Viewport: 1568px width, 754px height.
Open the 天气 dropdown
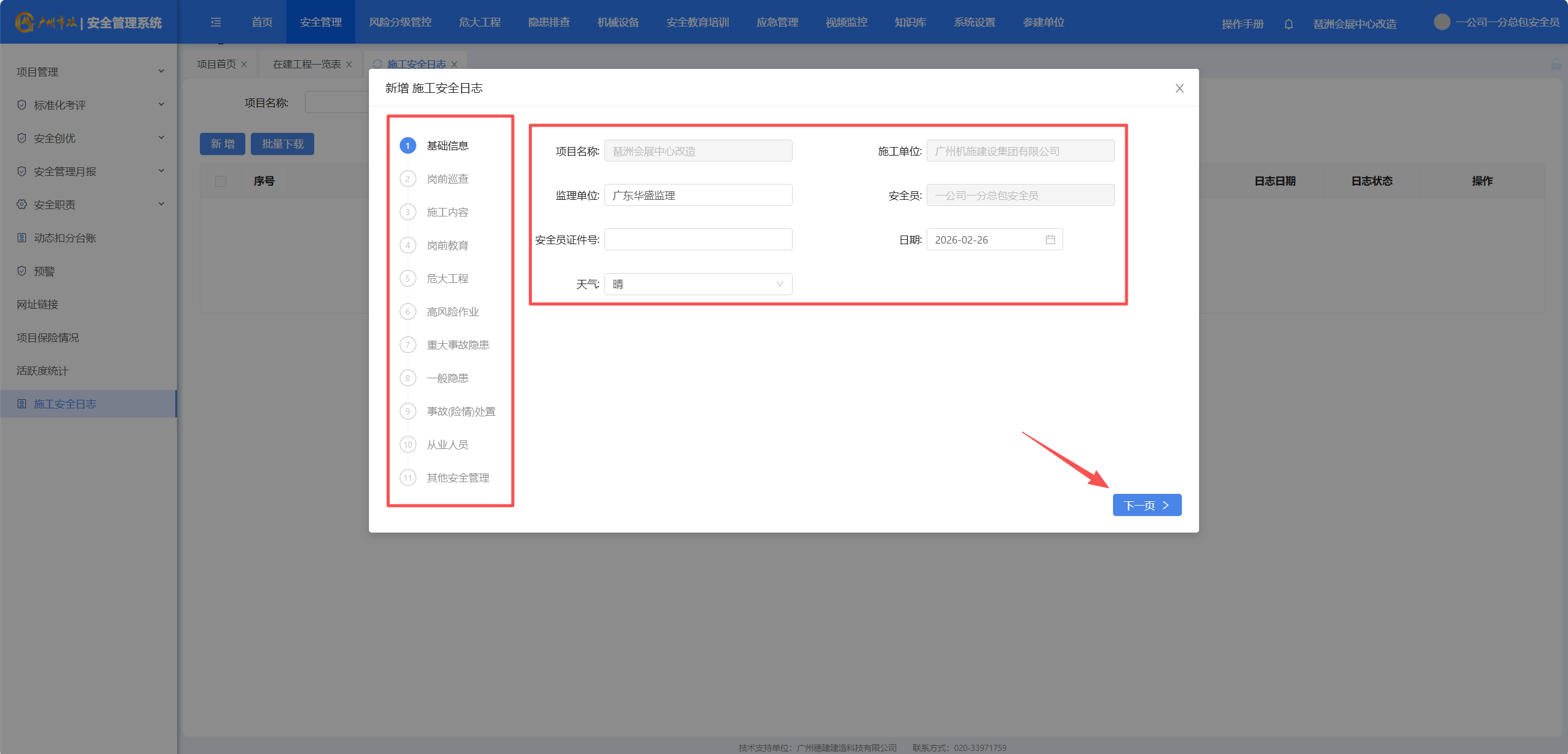coord(698,284)
